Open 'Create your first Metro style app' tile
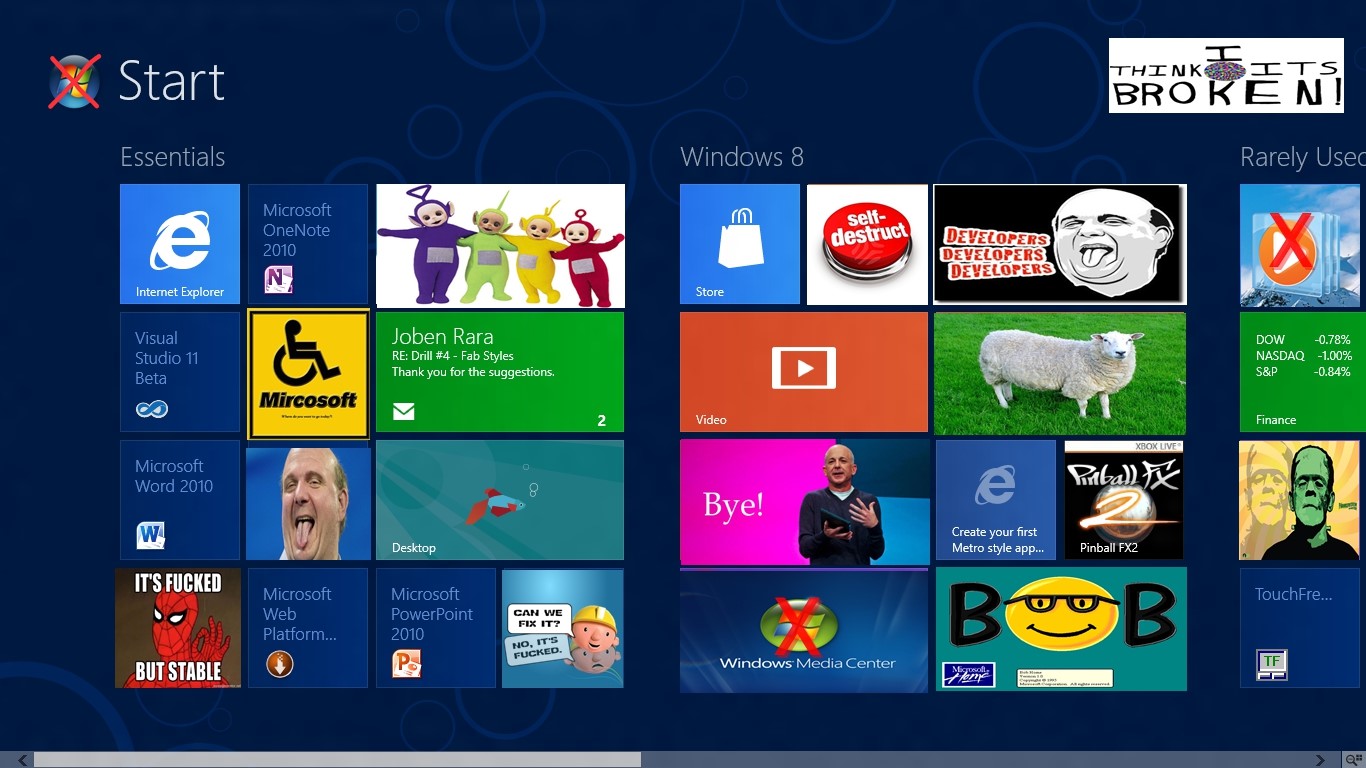The height and width of the screenshot is (768, 1366). pos(996,500)
